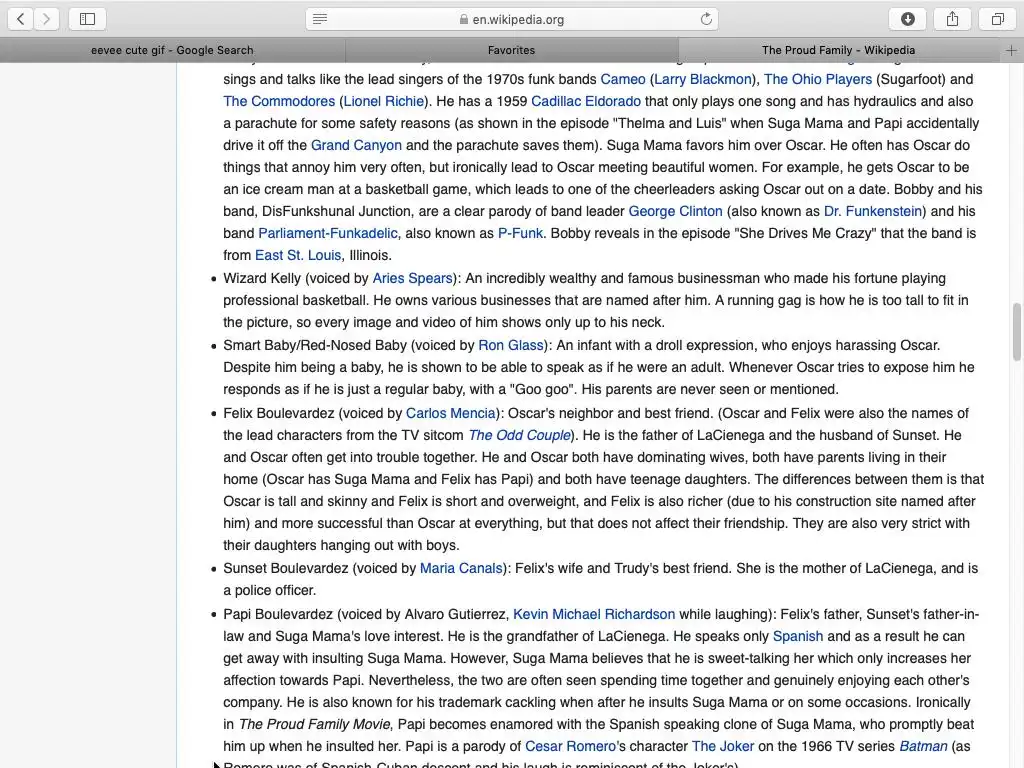Open the Spanish language link

coord(797,636)
